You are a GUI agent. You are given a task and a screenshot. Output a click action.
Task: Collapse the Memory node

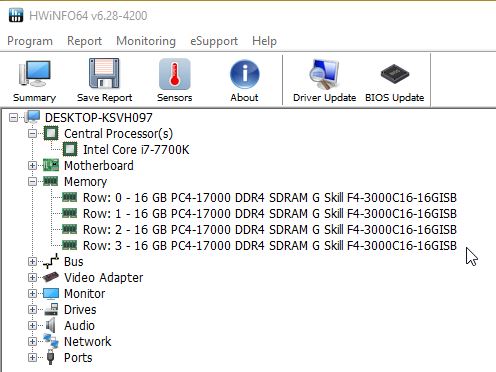[x=32, y=182]
